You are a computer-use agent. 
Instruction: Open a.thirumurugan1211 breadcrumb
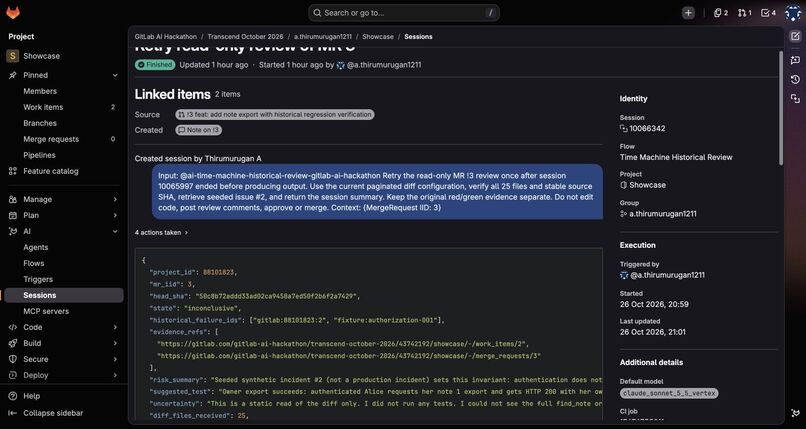pyautogui.click(x=323, y=36)
